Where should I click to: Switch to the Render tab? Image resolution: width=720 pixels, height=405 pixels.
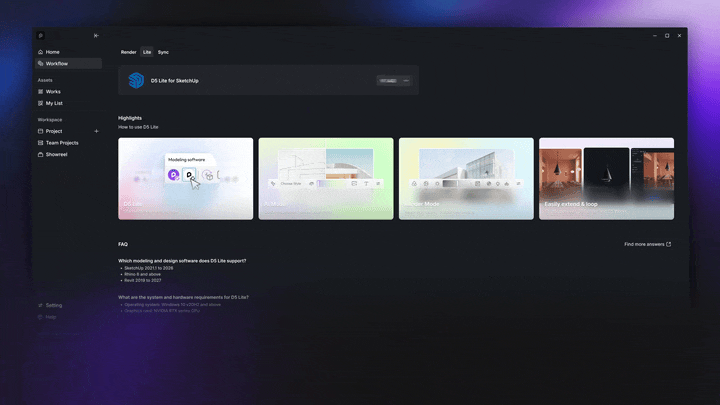tap(129, 52)
